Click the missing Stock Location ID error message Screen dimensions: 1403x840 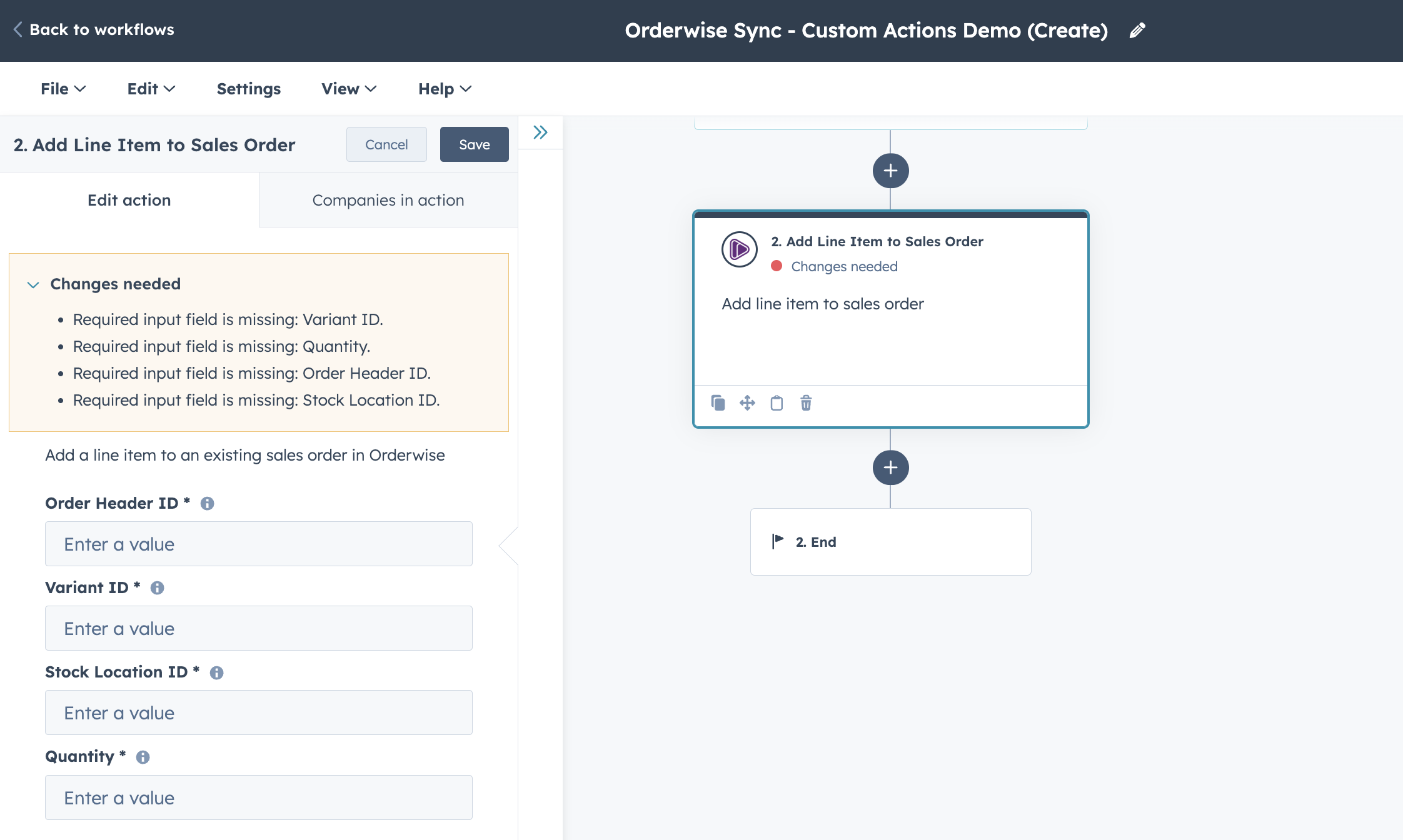256,400
